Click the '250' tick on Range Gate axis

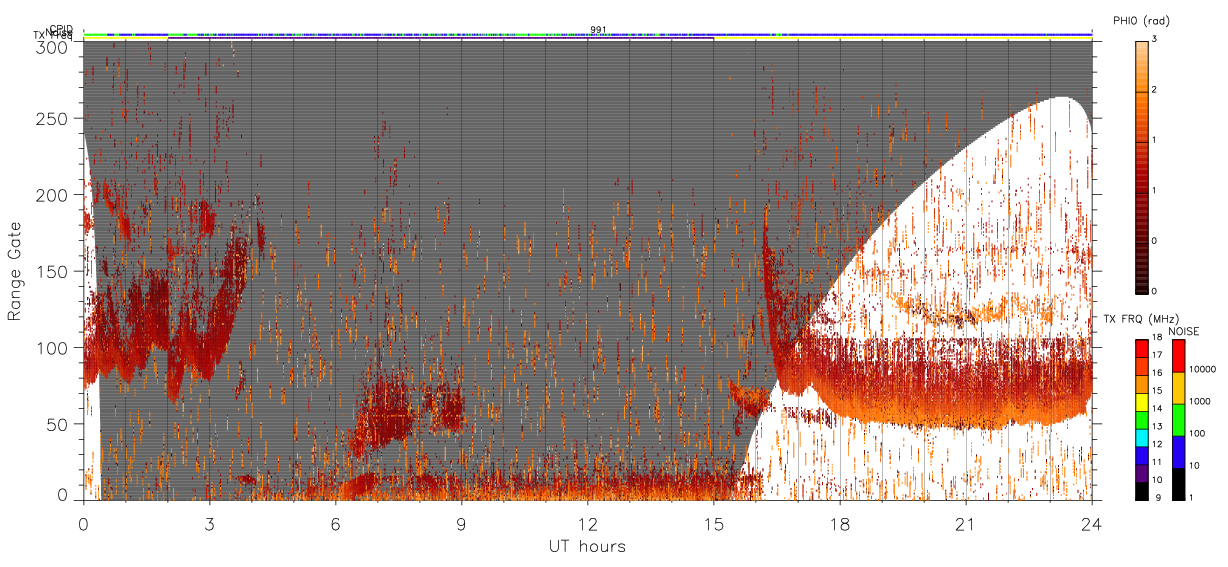point(54,118)
